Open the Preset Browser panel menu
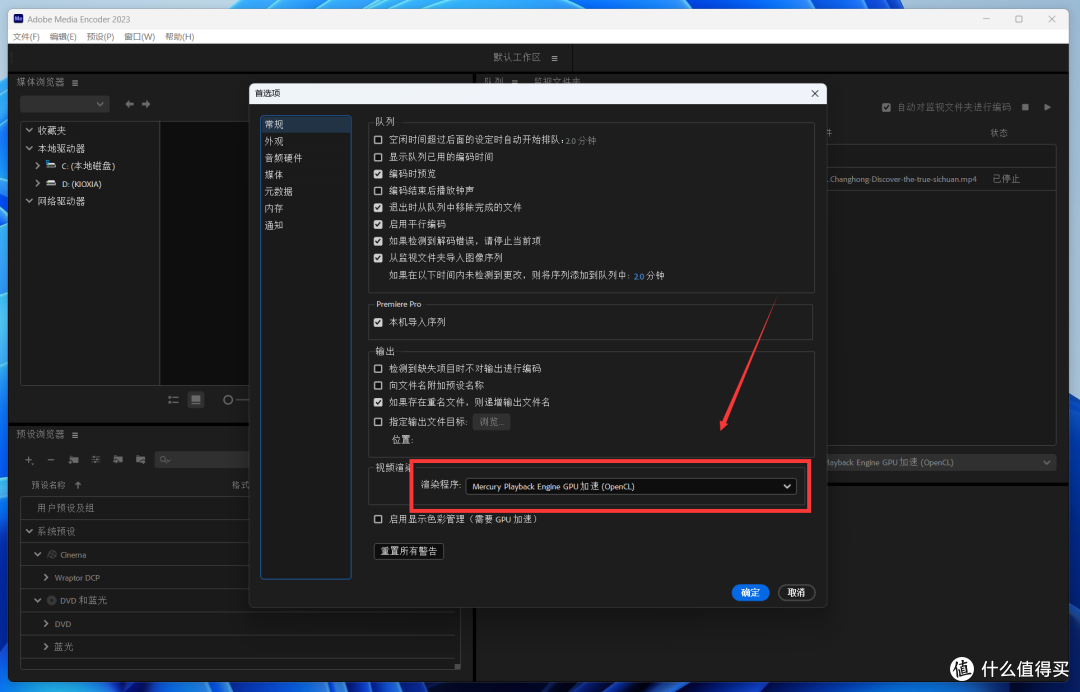The width and height of the screenshot is (1080, 692). pyautogui.click(x=75, y=435)
